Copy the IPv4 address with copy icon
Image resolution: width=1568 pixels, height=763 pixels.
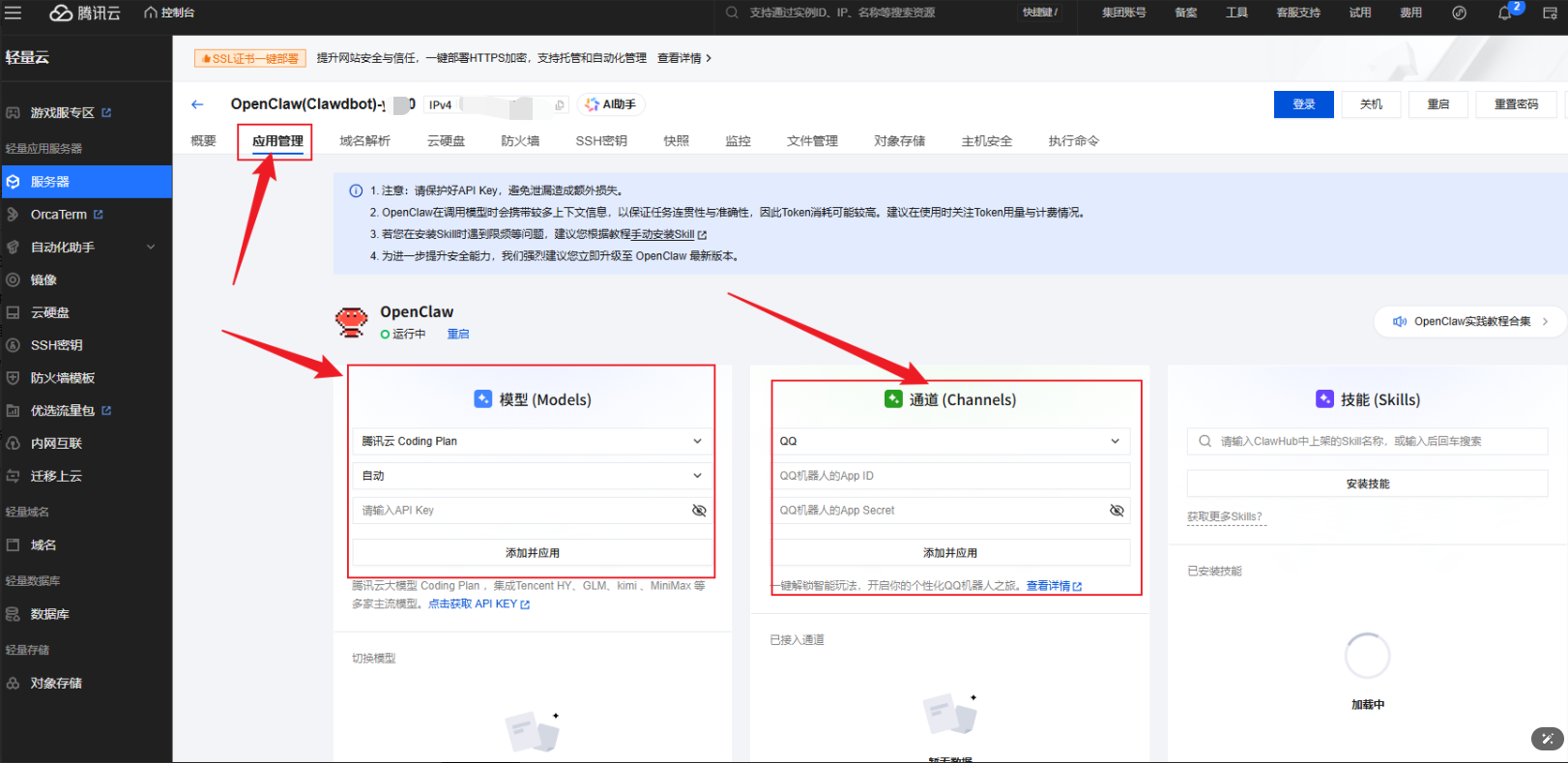point(560,104)
